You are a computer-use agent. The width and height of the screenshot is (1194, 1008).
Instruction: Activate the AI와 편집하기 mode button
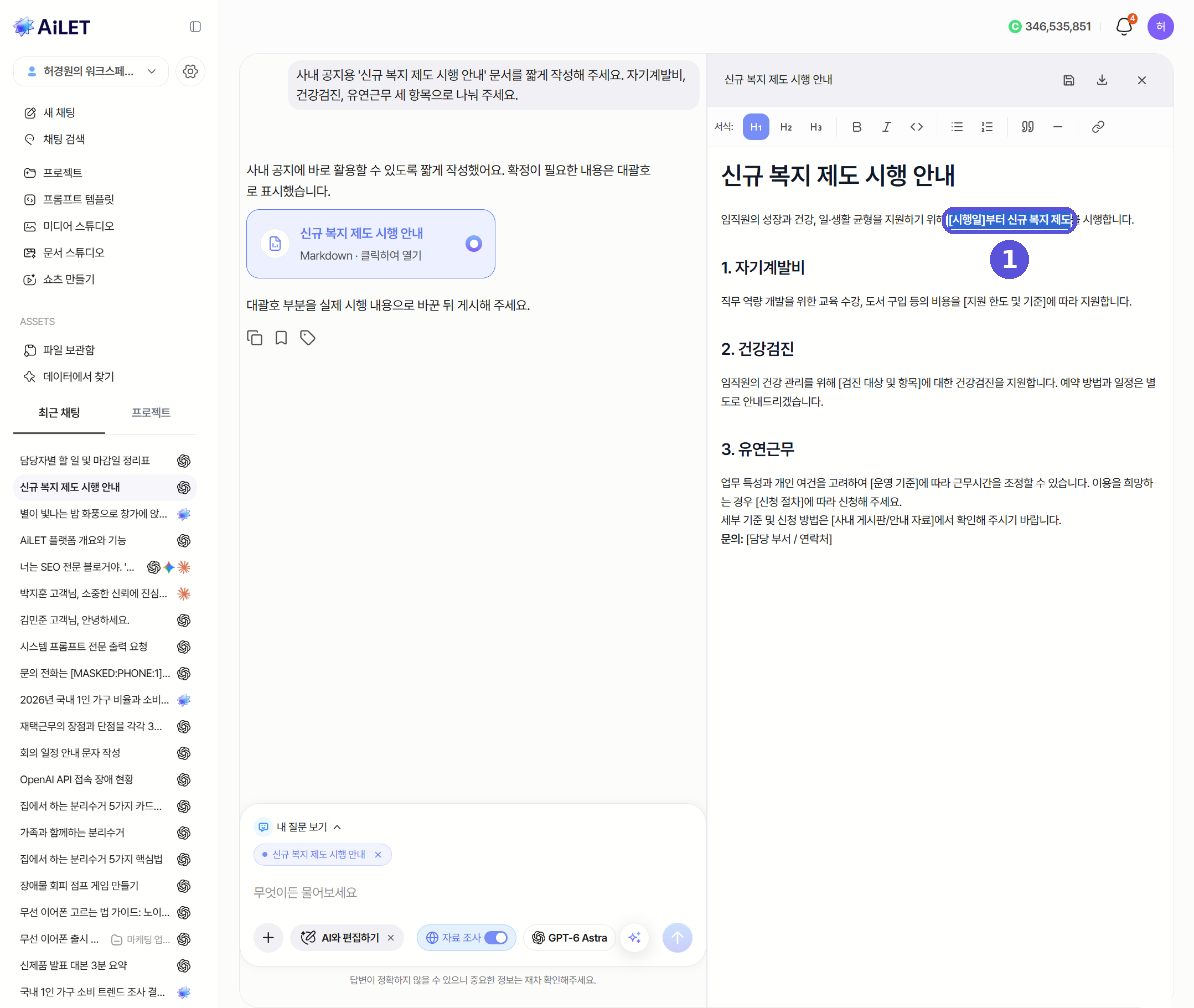[x=342, y=938]
